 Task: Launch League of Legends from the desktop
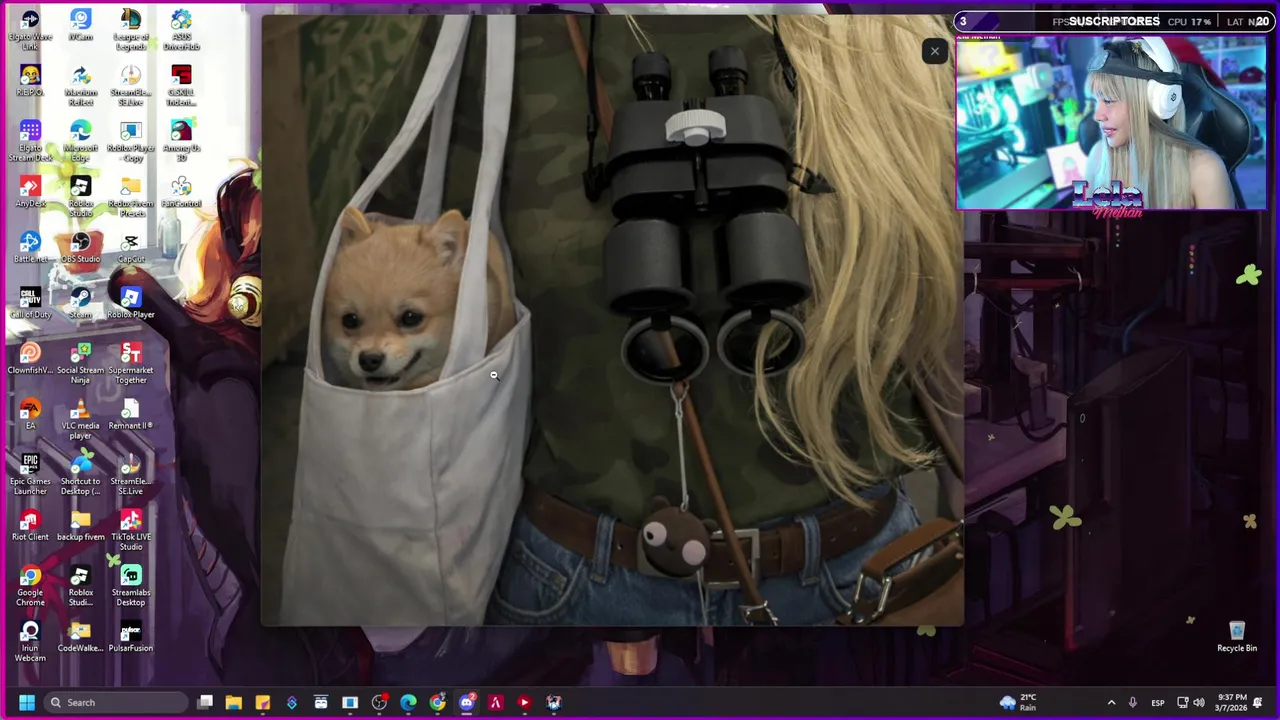[x=131, y=30]
